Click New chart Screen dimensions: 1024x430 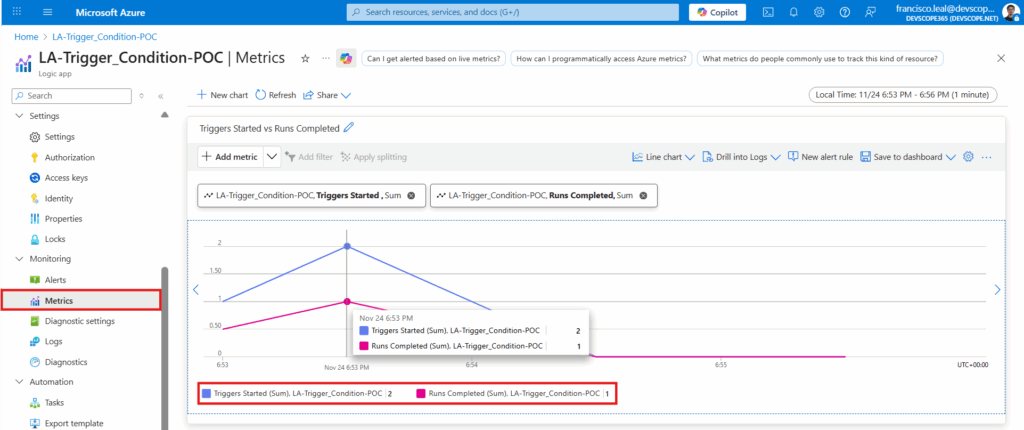(x=223, y=95)
